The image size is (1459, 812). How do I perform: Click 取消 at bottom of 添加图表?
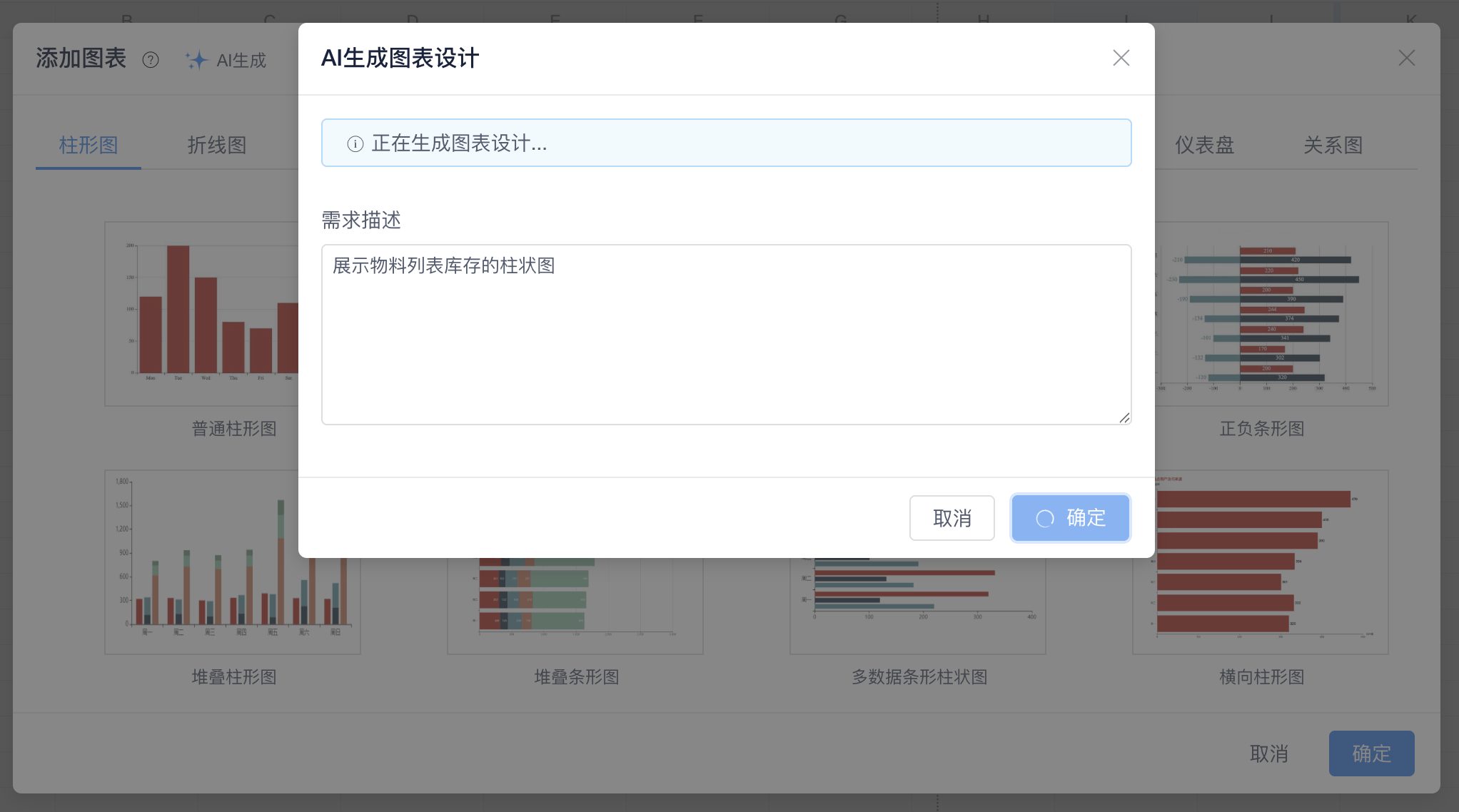pyautogui.click(x=1268, y=753)
